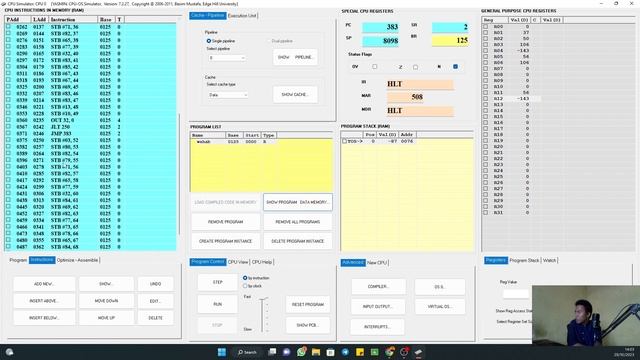Click SHOW PROGRAM DATA MEMORY button
Screen dimensions: 640x360
(298, 202)
